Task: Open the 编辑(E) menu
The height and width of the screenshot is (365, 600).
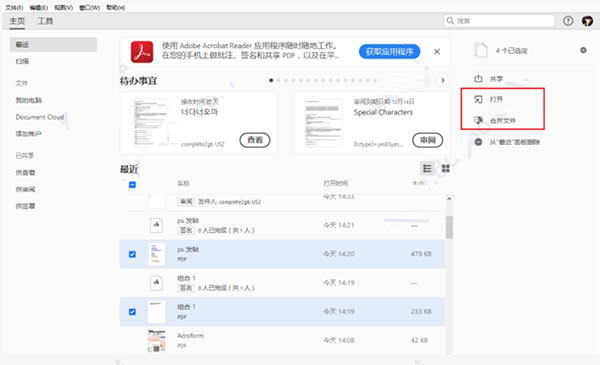Action: 38,7
